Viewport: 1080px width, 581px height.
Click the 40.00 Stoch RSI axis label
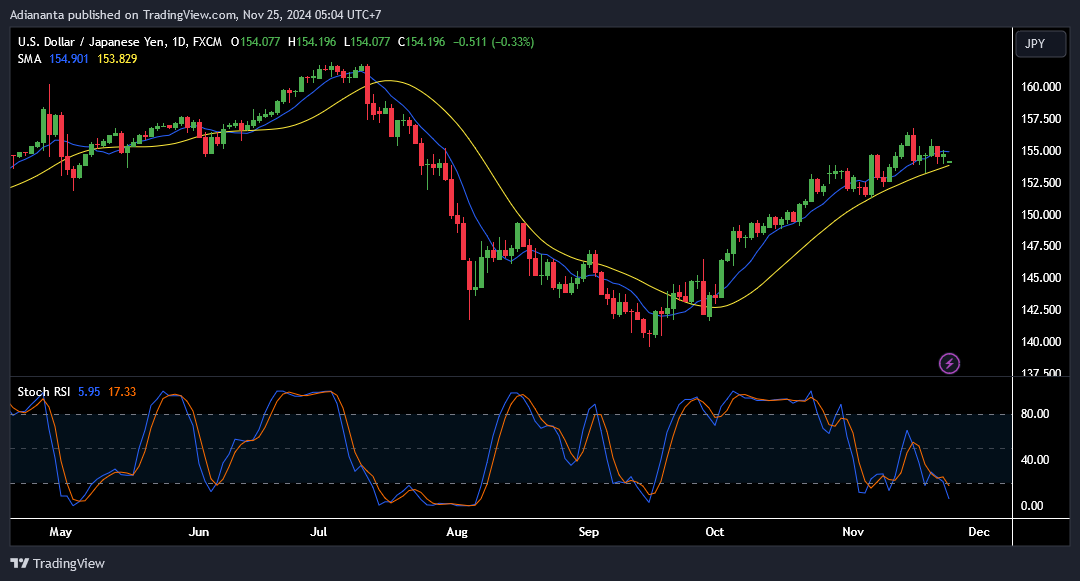point(1035,460)
